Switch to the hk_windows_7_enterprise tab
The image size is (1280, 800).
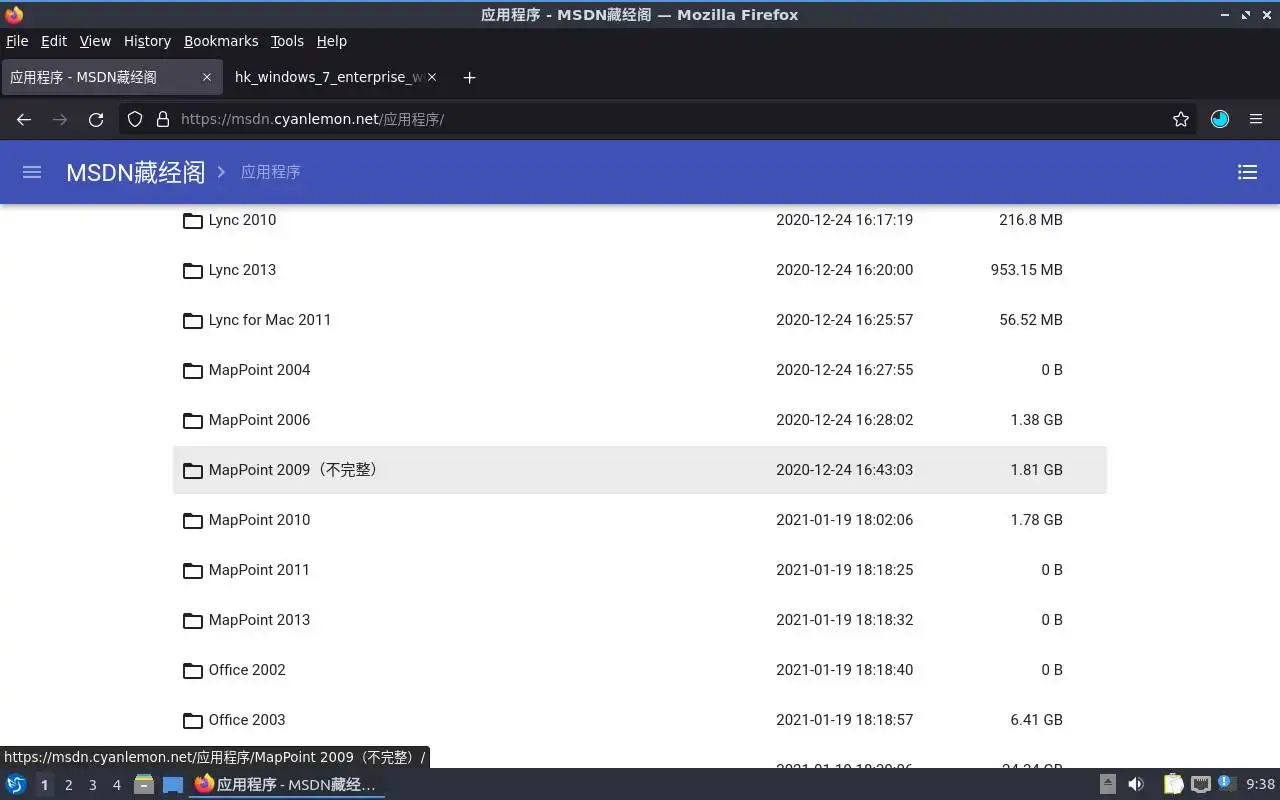pos(334,77)
